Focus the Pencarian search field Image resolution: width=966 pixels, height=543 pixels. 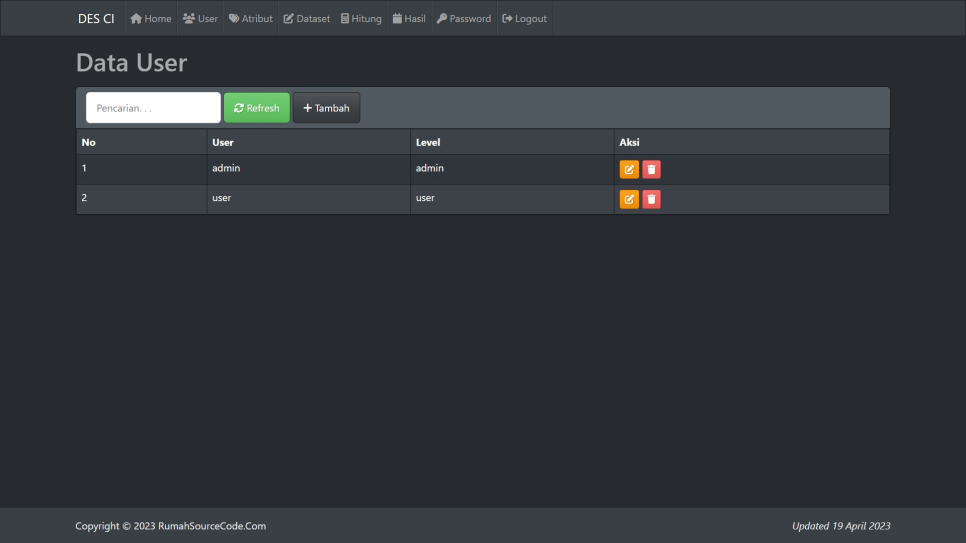(153, 108)
